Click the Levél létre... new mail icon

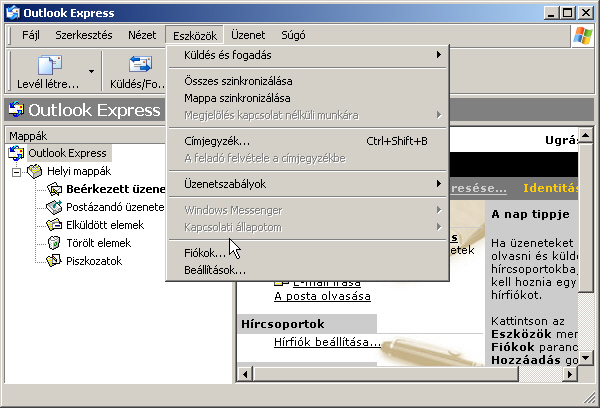click(50, 65)
